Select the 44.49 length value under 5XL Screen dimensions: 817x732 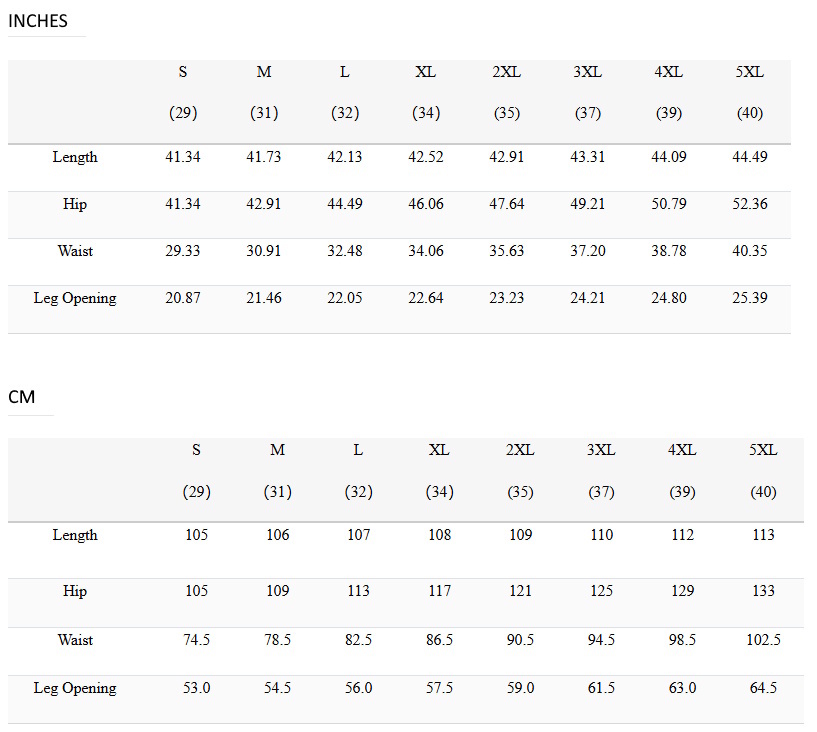(749, 157)
